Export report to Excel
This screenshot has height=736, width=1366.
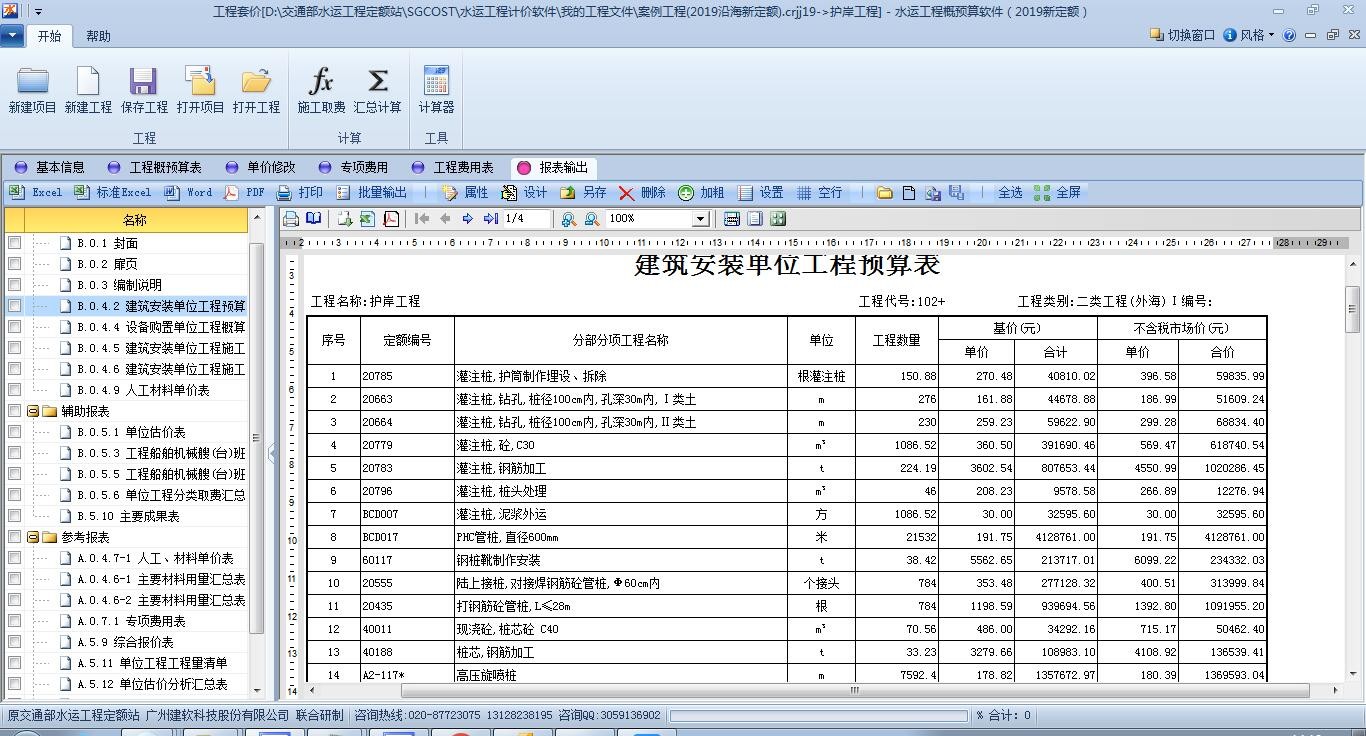36,192
